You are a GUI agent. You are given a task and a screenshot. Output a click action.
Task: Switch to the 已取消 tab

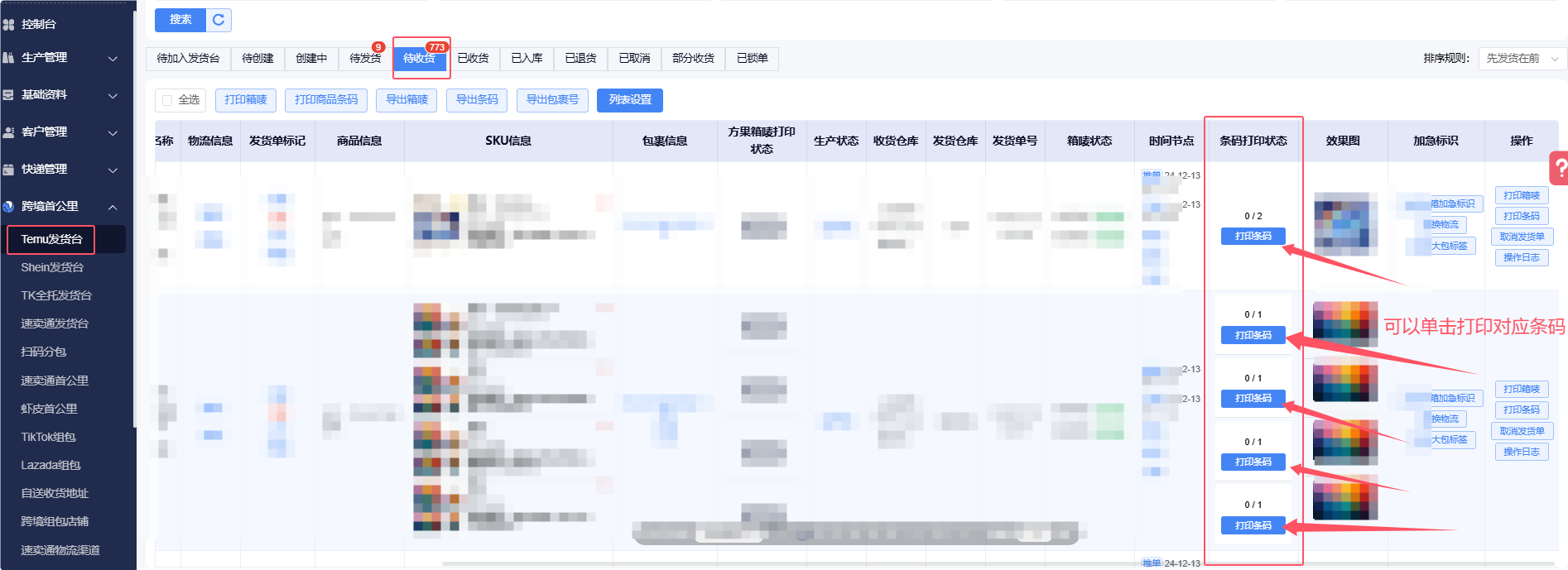pos(635,59)
